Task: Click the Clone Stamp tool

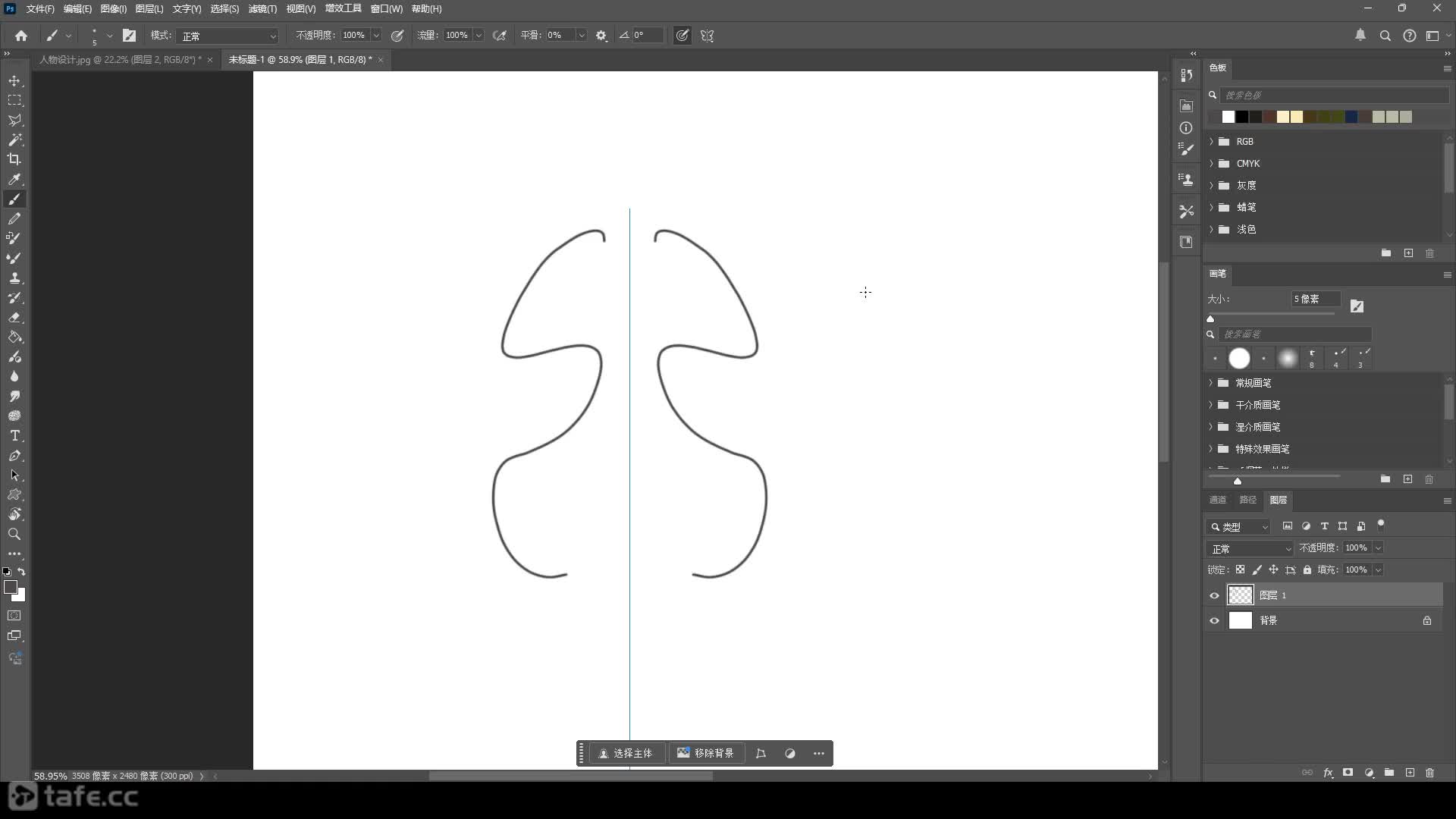Action: point(14,278)
